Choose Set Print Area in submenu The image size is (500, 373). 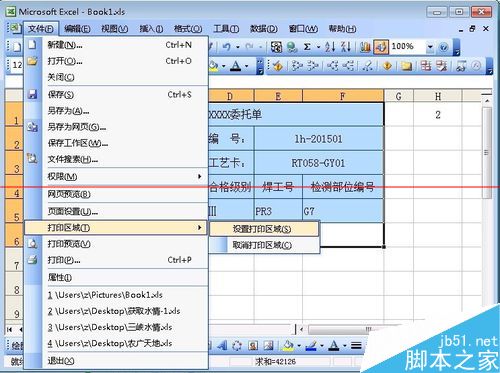[264, 229]
